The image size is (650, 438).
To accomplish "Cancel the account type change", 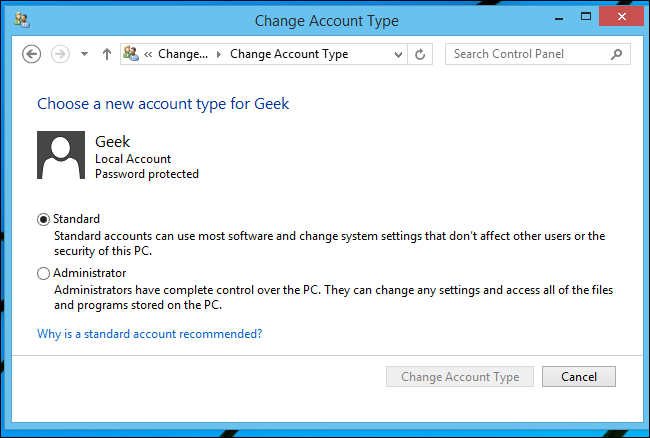I will [x=579, y=377].
